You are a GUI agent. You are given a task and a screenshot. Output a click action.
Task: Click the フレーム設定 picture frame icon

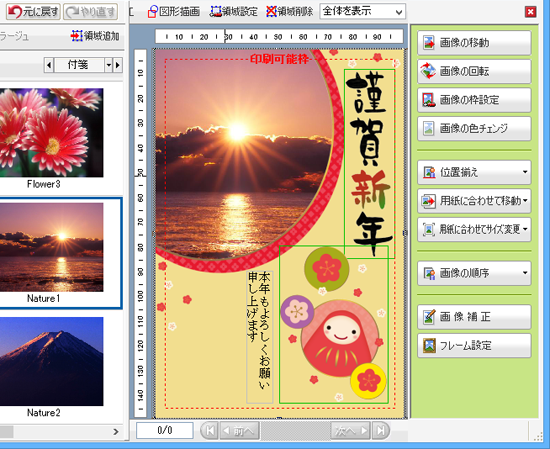(429, 346)
